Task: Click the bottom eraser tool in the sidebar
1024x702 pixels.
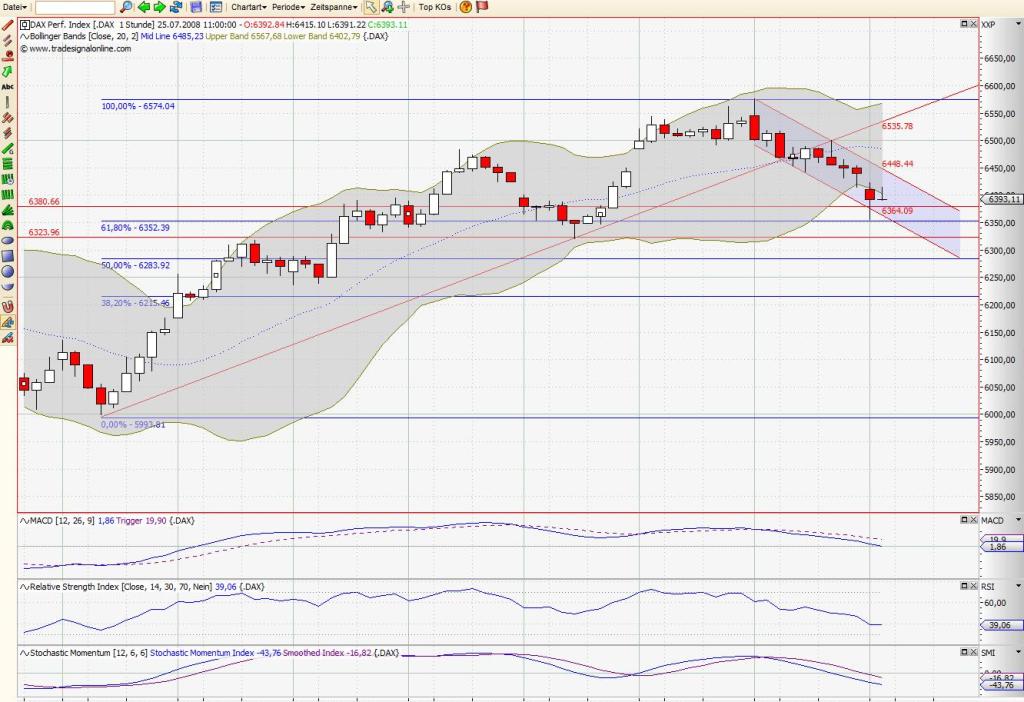Action: 8,338
